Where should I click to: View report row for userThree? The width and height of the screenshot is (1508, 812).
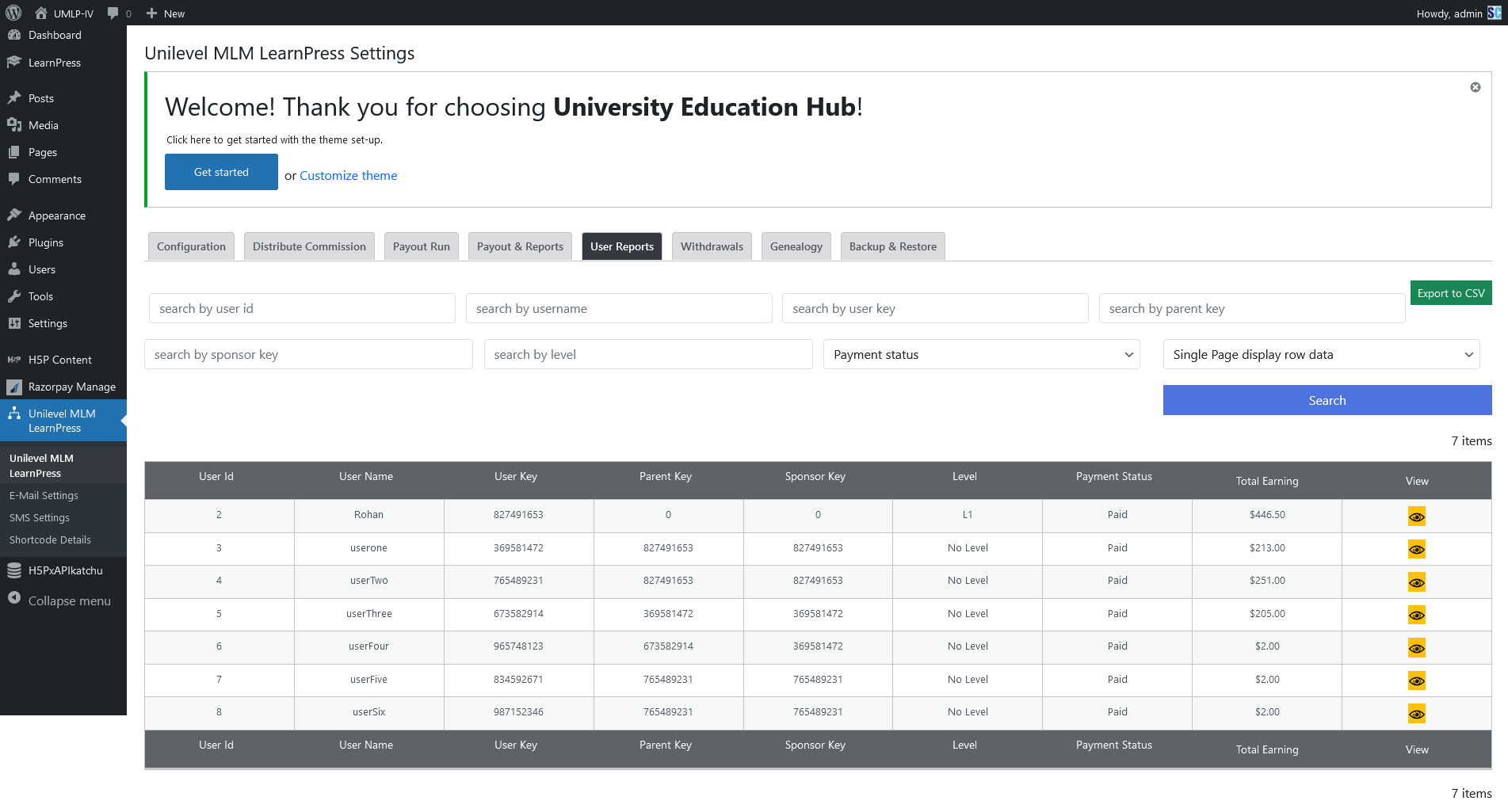(1416, 614)
